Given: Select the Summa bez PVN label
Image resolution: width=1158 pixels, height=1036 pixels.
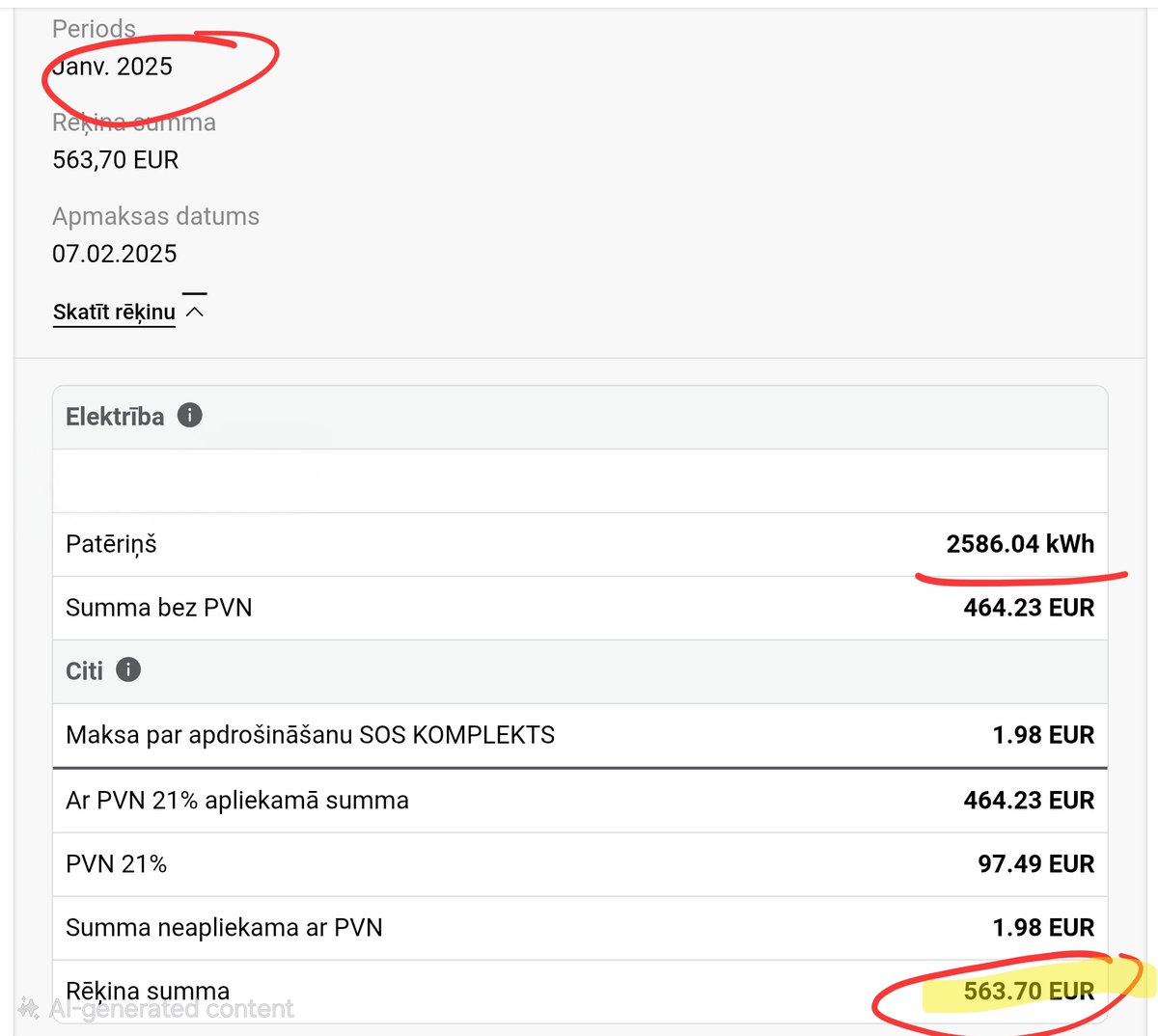Looking at the screenshot, I should point(159,608).
